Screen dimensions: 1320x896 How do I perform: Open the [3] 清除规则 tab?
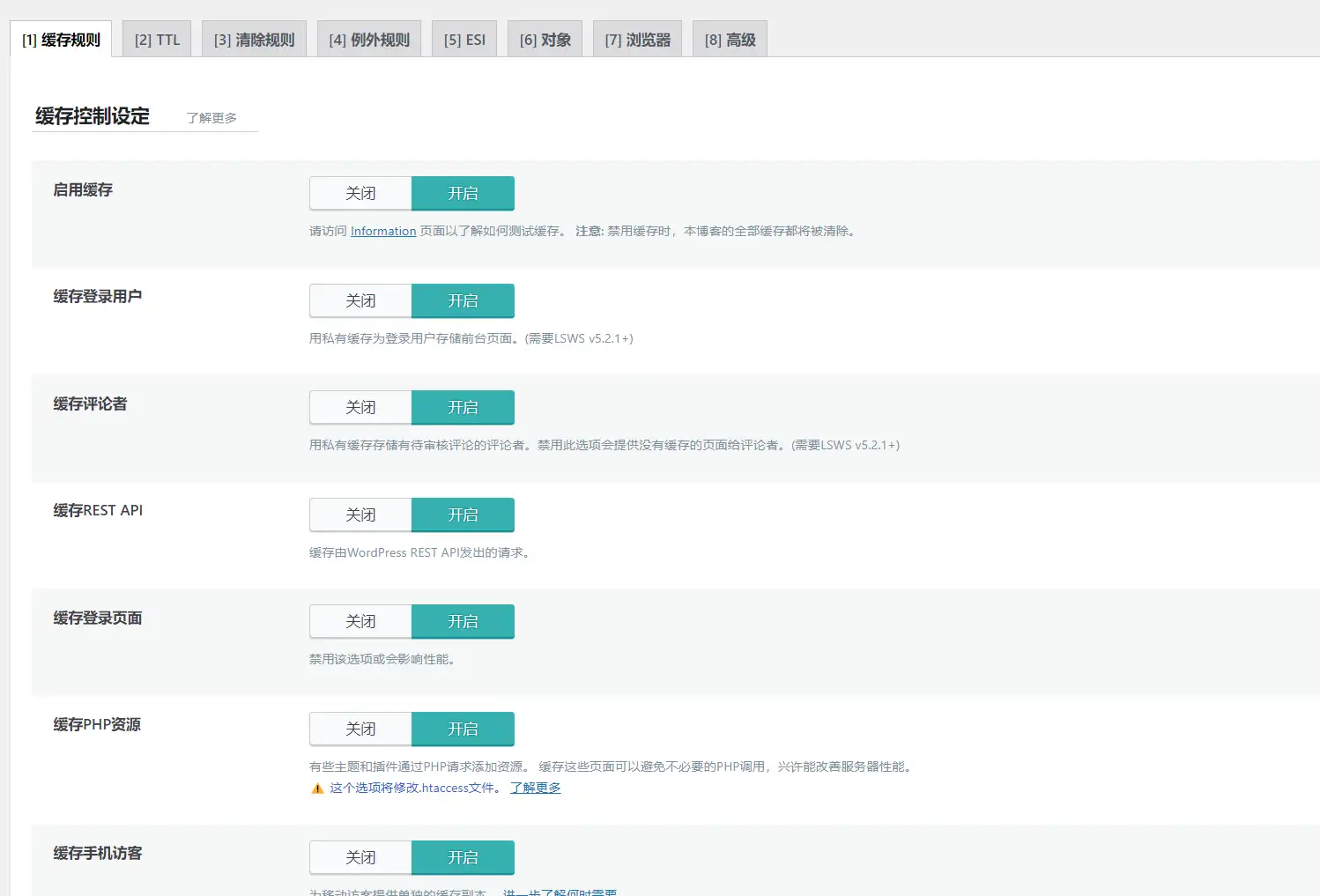click(x=254, y=40)
